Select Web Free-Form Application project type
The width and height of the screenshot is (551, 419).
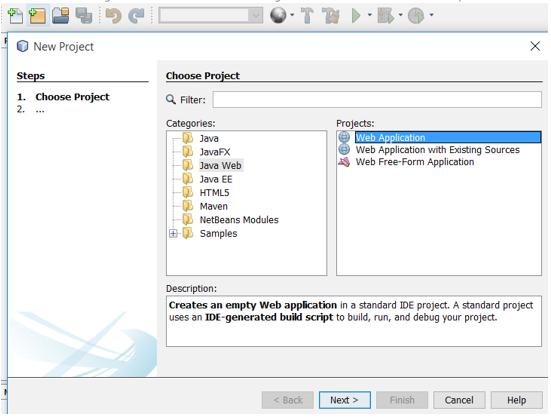click(415, 162)
